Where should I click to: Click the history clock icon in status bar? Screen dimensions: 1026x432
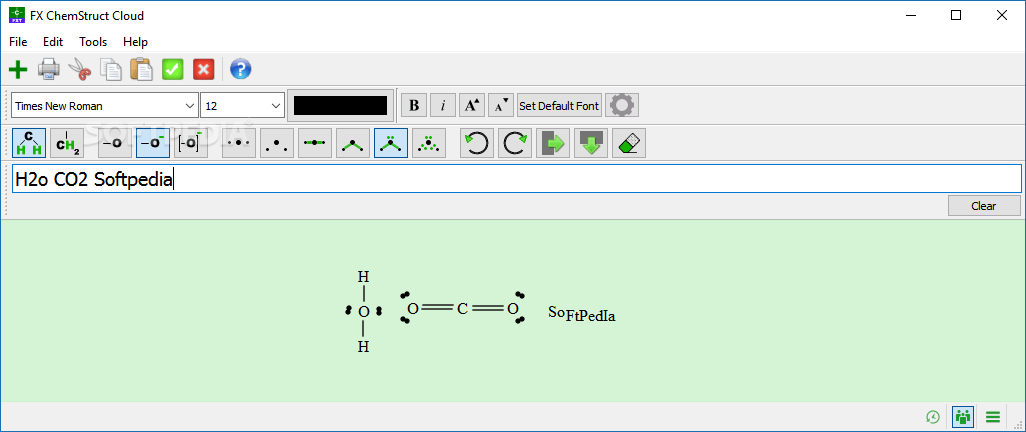coord(932,416)
